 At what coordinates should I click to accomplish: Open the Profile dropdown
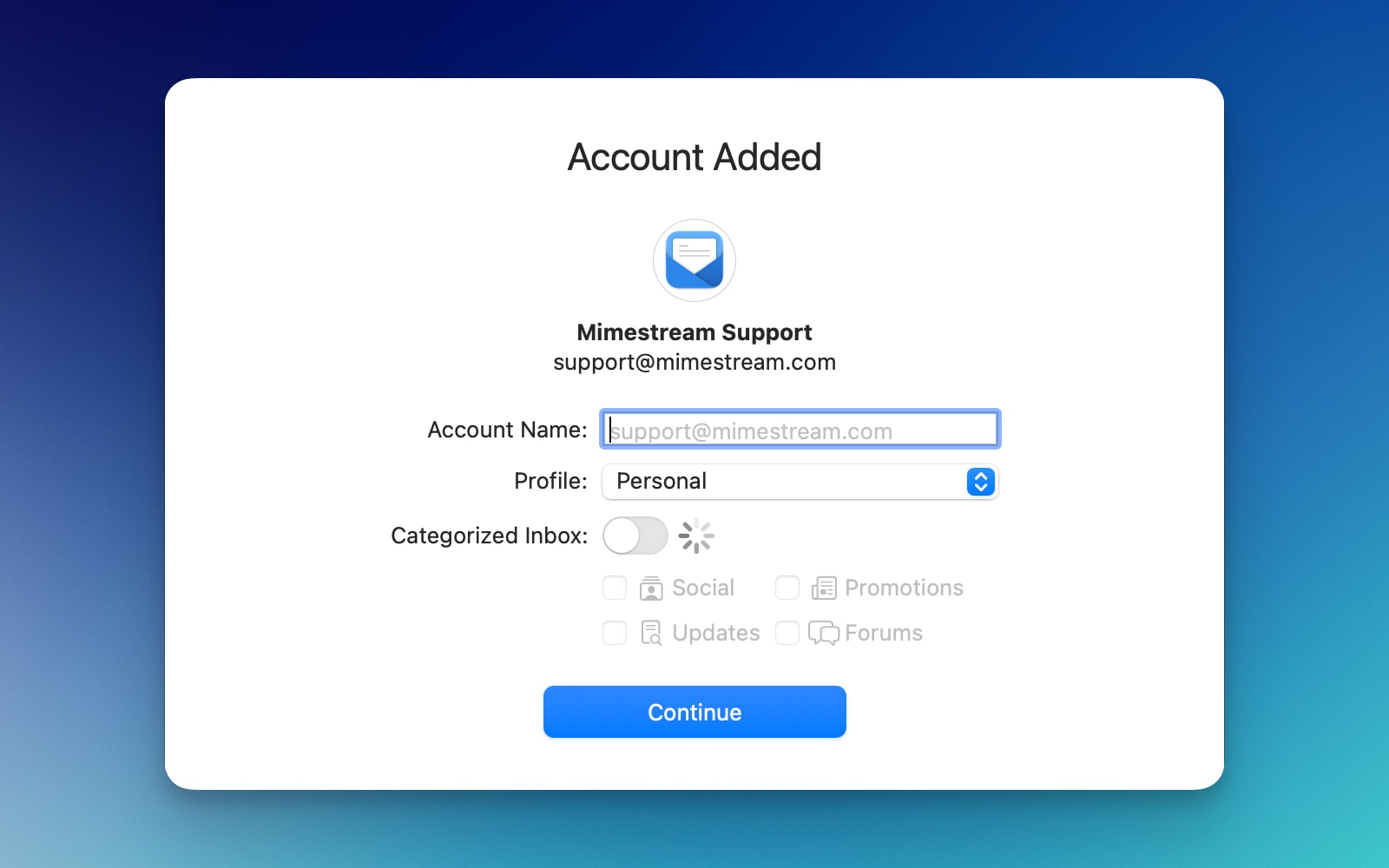pos(799,482)
